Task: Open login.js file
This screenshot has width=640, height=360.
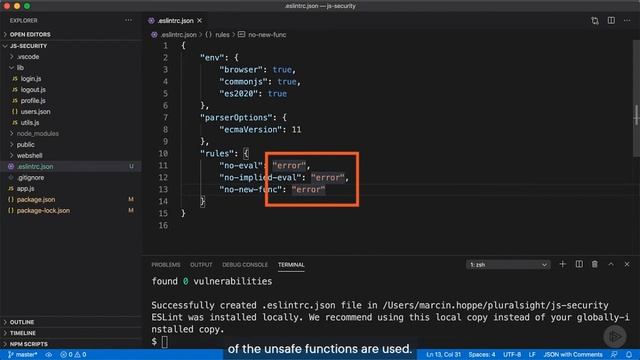Action: click(31, 79)
